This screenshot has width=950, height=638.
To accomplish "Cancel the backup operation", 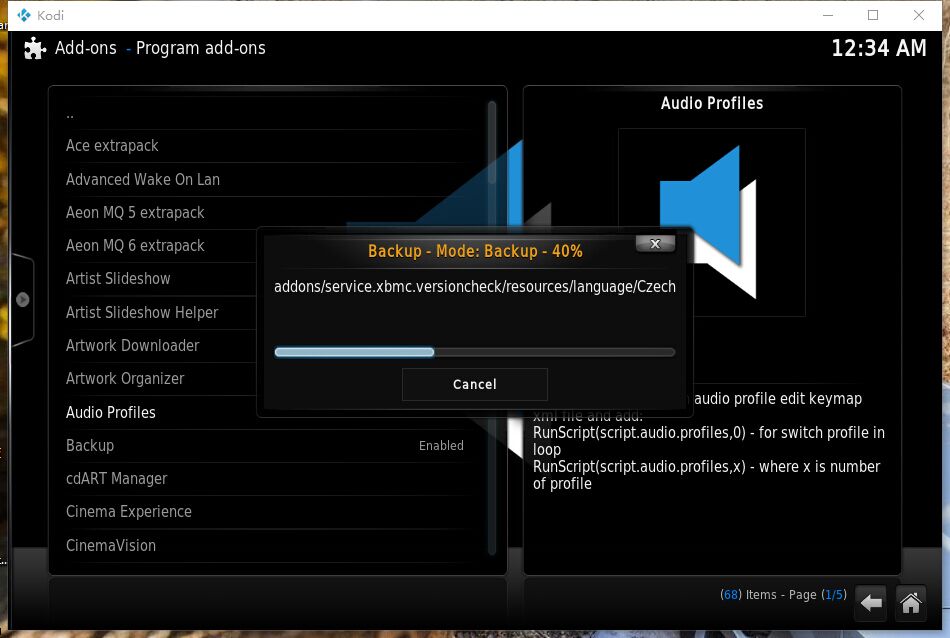I will pyautogui.click(x=474, y=384).
